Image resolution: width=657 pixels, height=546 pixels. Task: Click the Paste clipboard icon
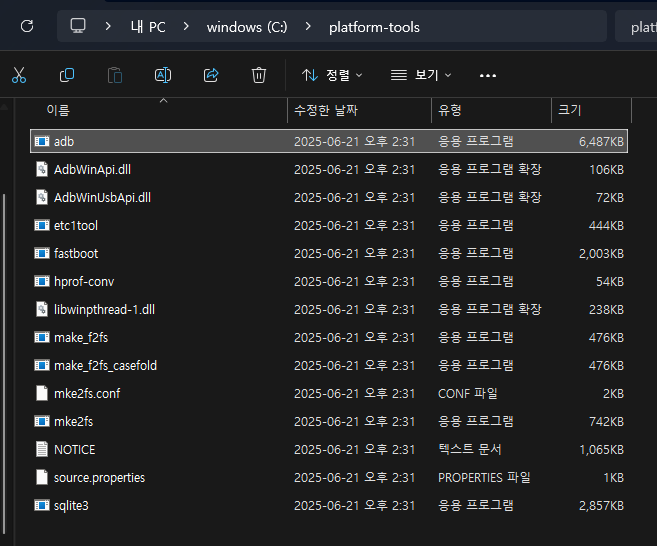pos(115,75)
